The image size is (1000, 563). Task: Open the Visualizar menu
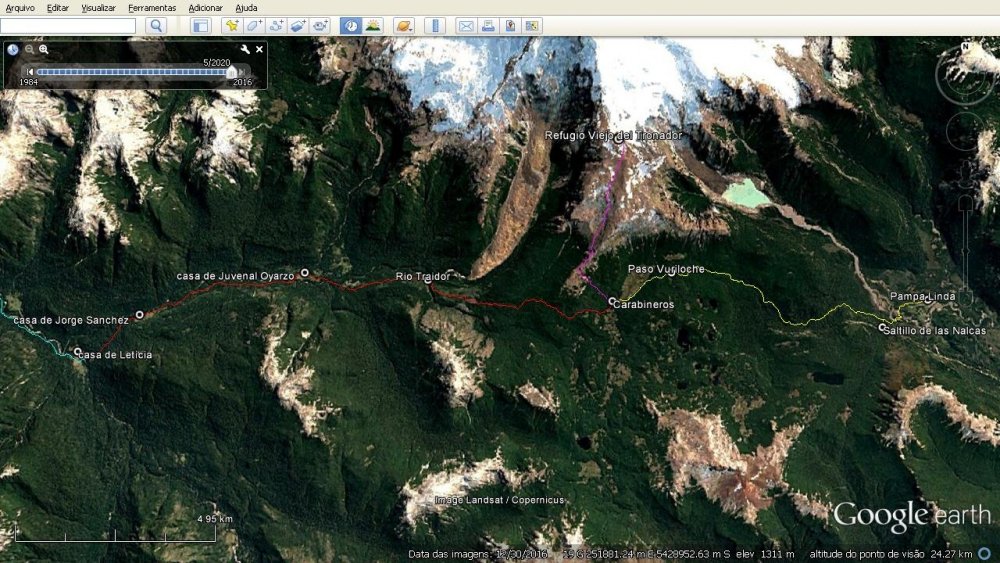(x=98, y=8)
